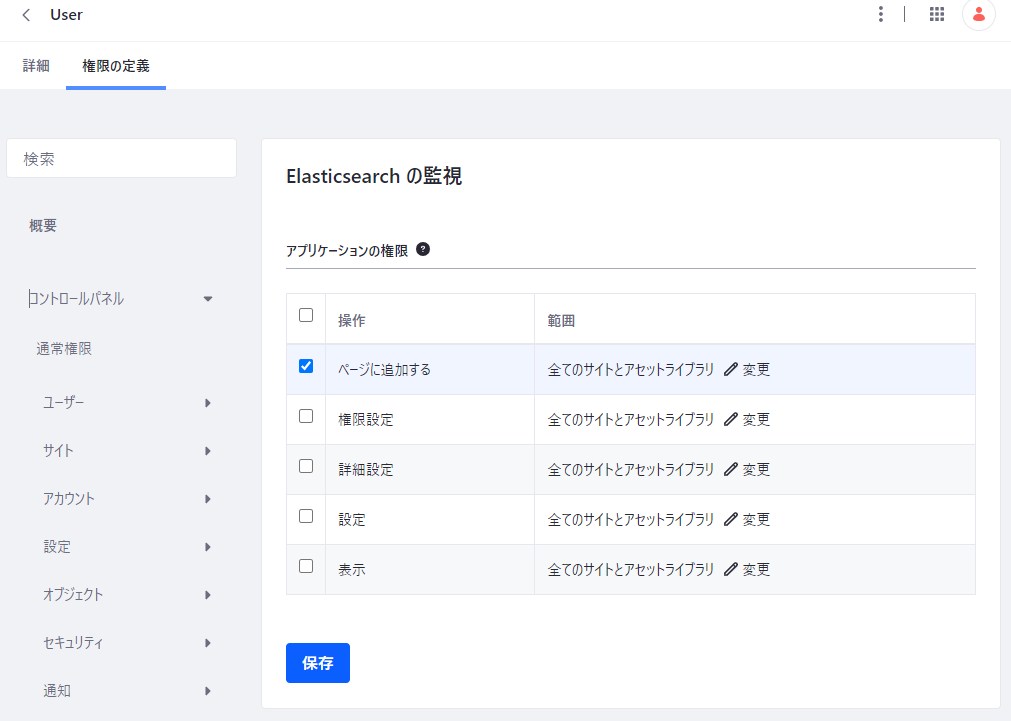Screen dimensions: 1011x721
Task: Click 変更 link for 詳細設定
Action: (x=756, y=469)
